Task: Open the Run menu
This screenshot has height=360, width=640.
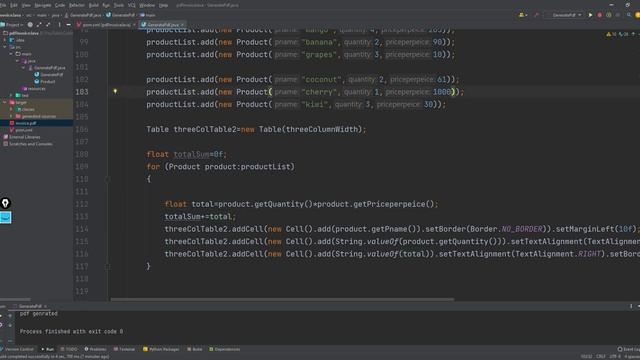Action: point(106,5)
